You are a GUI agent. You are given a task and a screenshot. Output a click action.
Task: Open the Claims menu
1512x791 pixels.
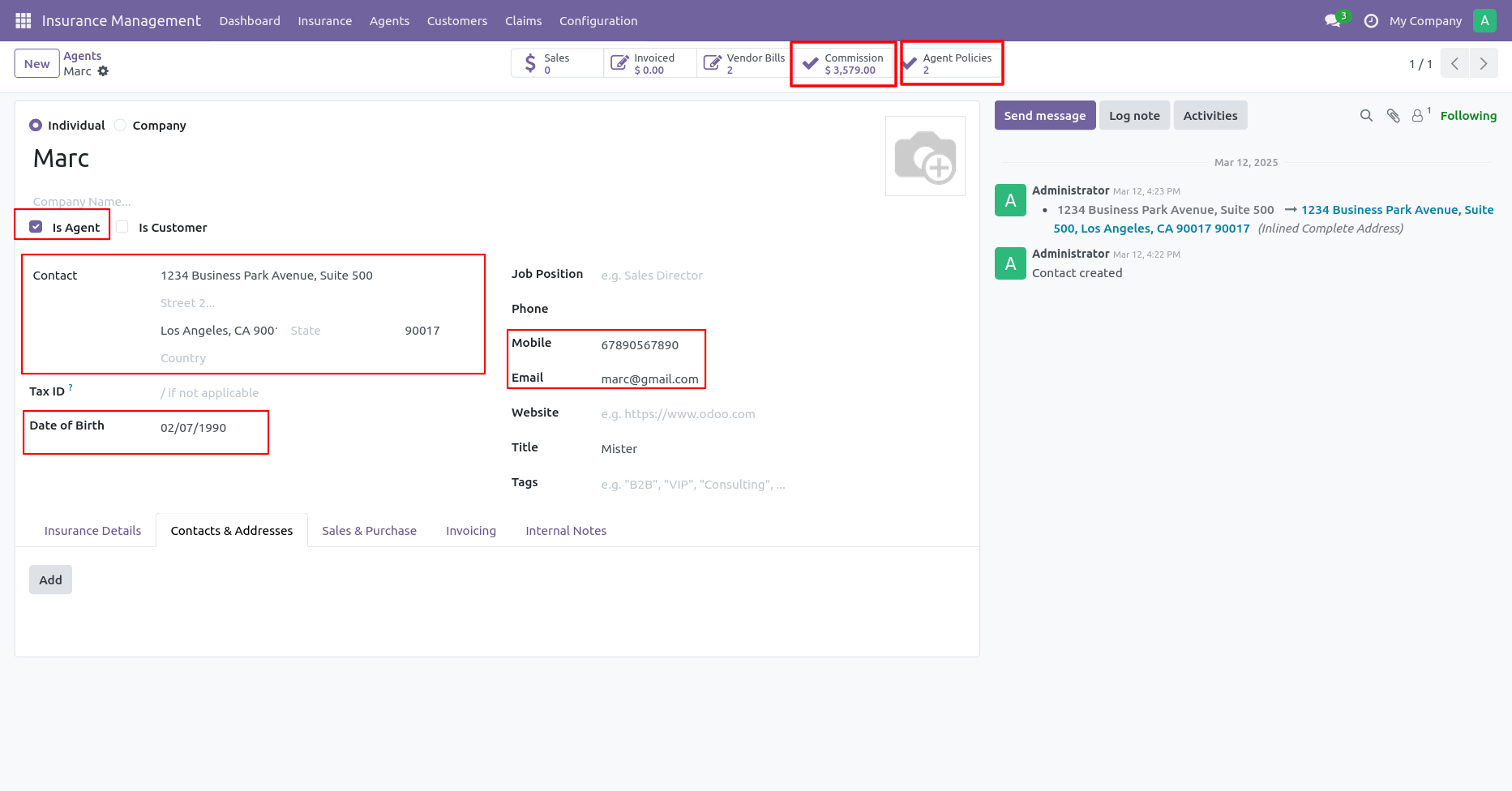pos(523,20)
